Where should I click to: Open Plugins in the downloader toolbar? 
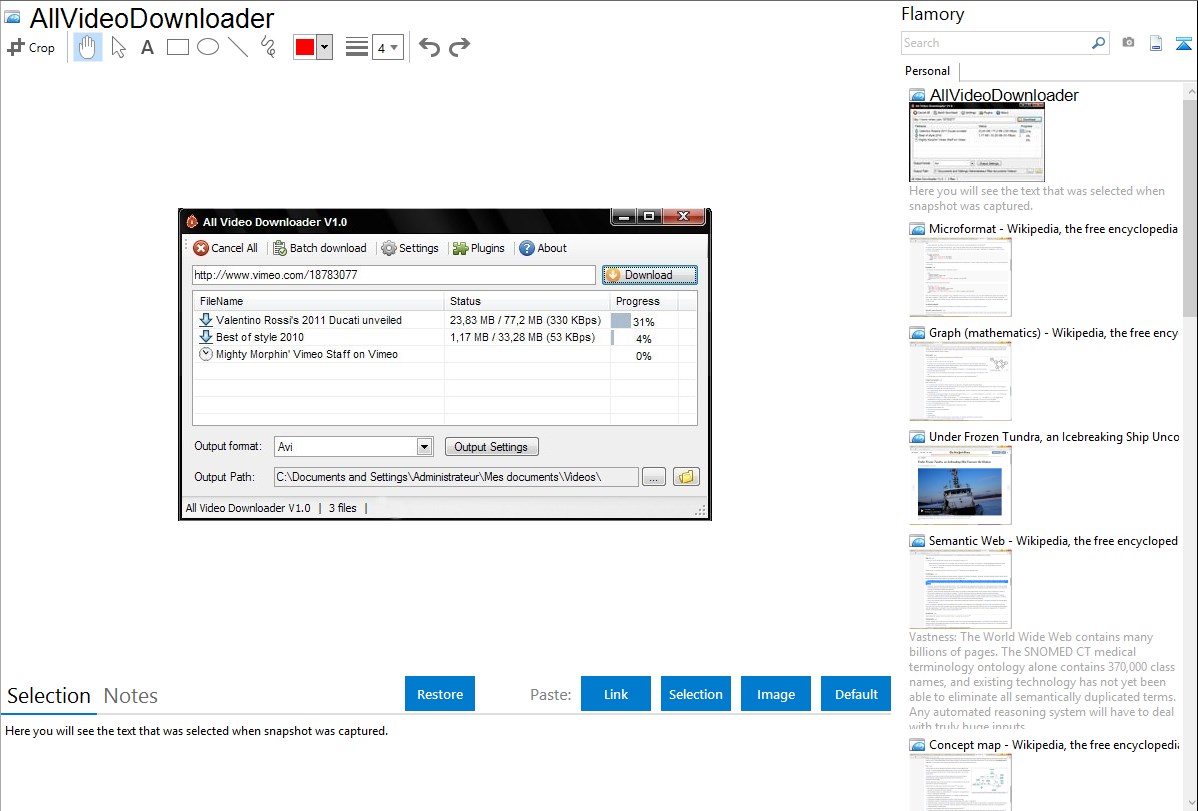coord(479,248)
